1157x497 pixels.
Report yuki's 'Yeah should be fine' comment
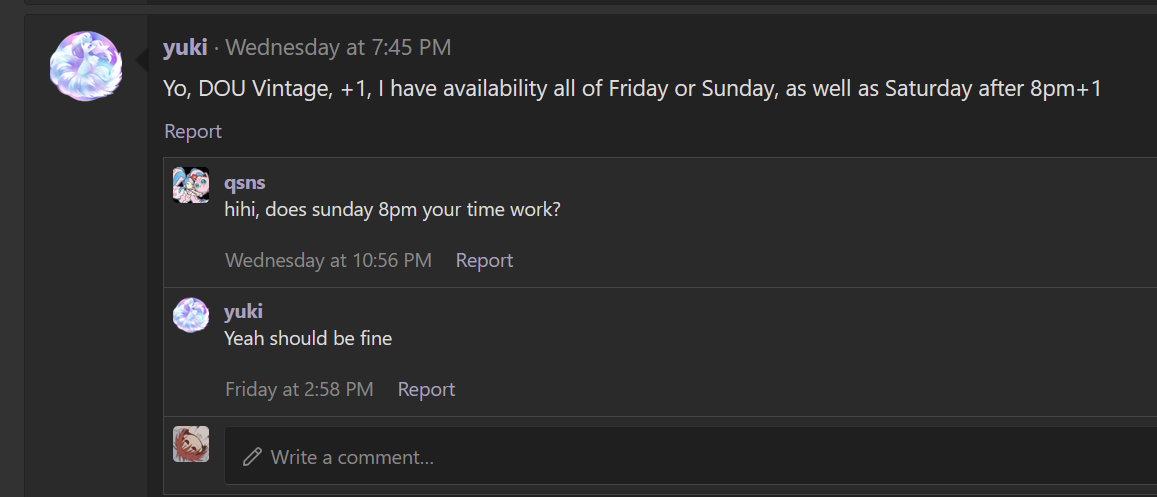coord(426,389)
